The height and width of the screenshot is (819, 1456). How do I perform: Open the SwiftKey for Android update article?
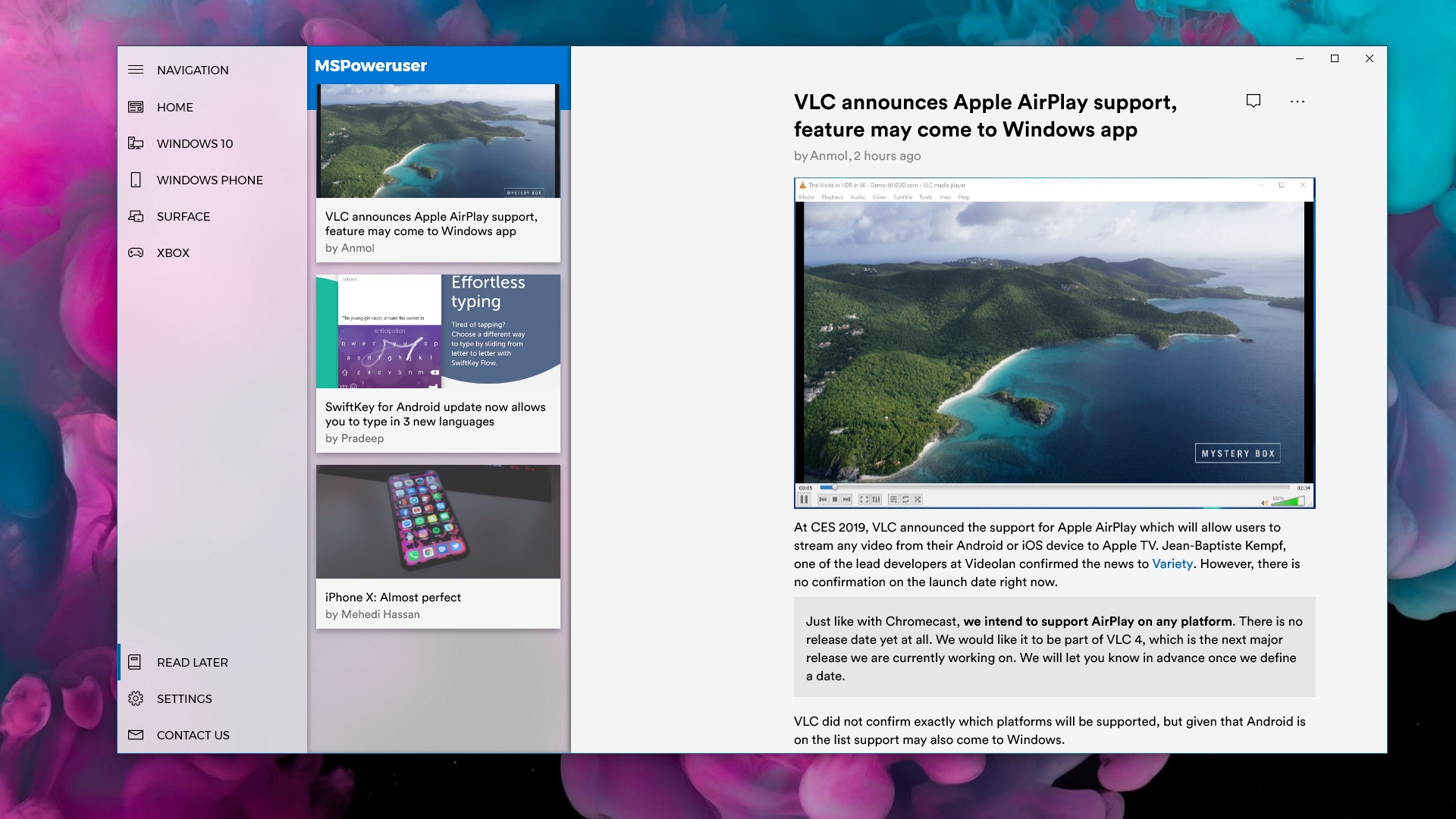tap(435, 414)
